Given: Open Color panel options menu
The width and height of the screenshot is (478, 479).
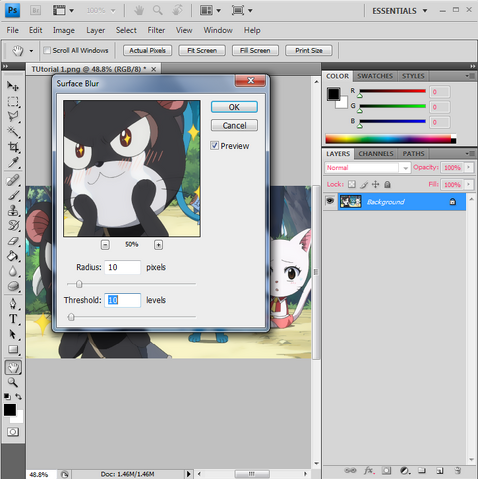Looking at the screenshot, I should pyautogui.click(x=470, y=76).
